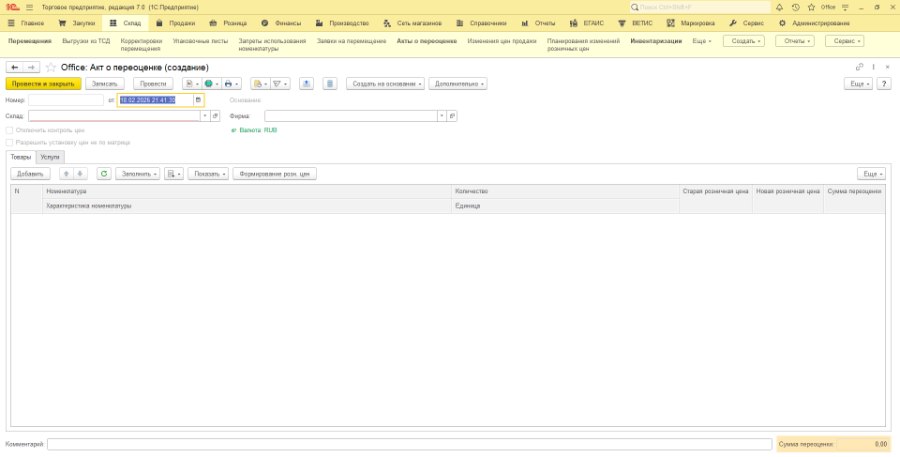The height and width of the screenshot is (457, 900).
Task: Switch to the Услуги tab
Action: tap(50, 157)
